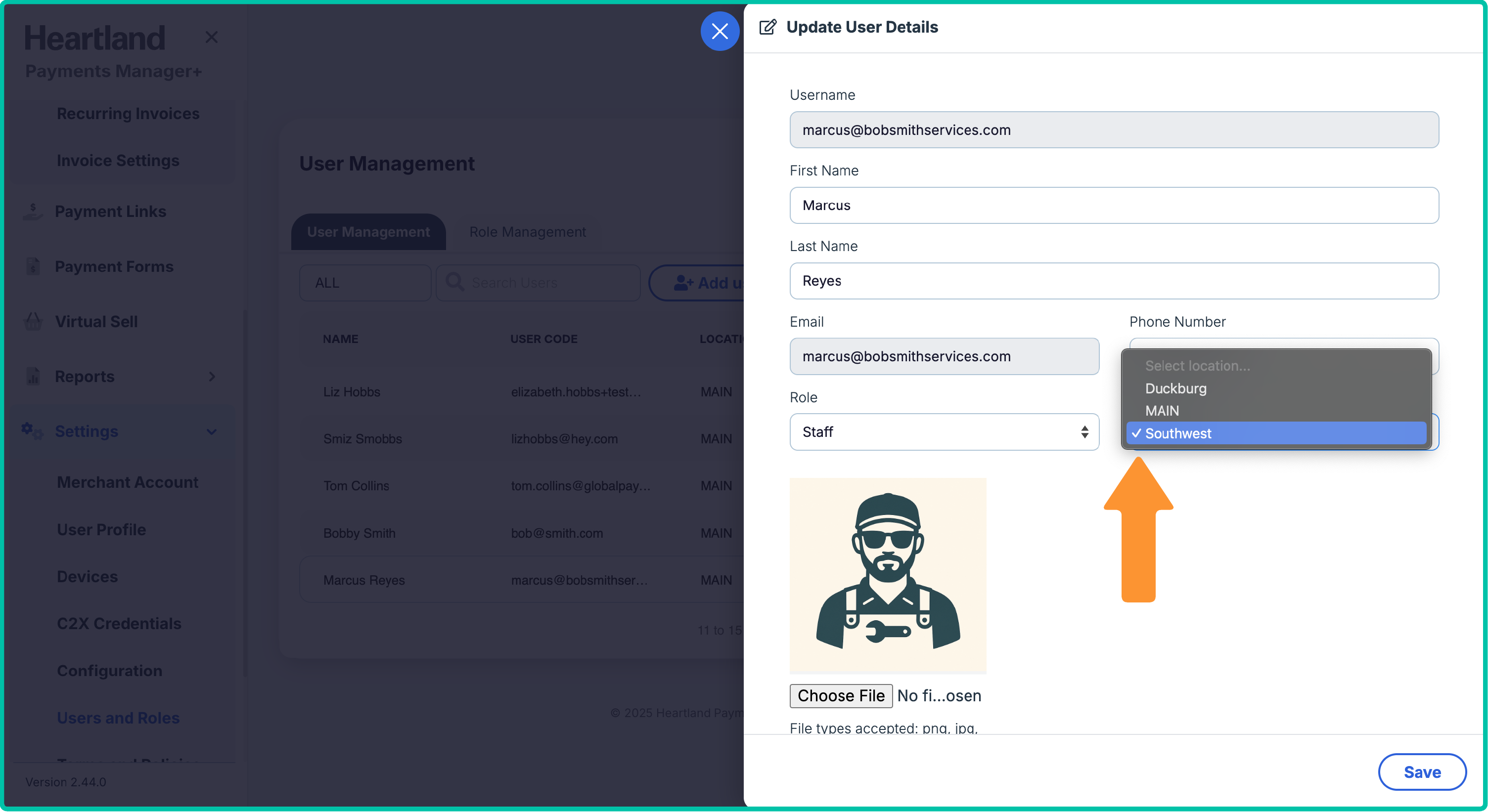The height and width of the screenshot is (812, 1488).
Task: Click the Smiz Smobbs row name
Action: coord(362,438)
